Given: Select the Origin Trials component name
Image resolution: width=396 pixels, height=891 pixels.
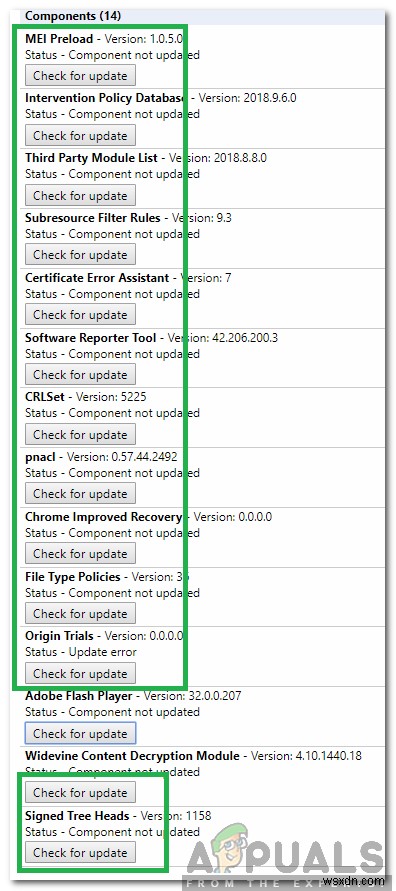Looking at the screenshot, I should tap(60, 636).
